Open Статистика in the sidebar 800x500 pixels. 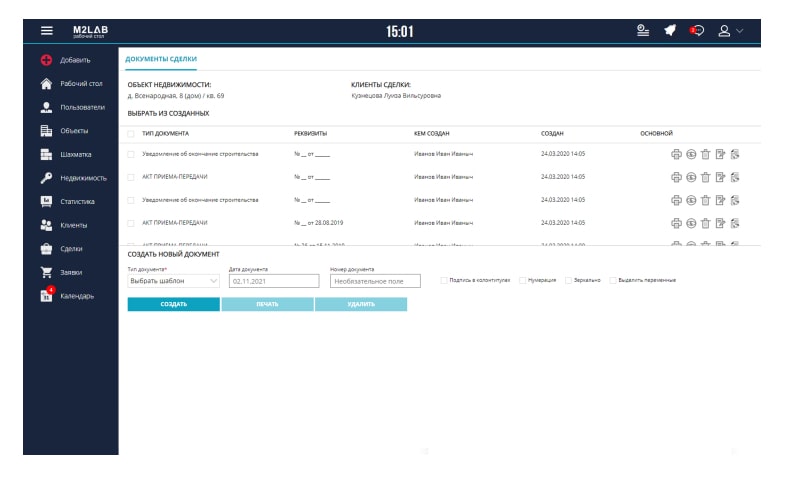pyautogui.click(x=67, y=201)
